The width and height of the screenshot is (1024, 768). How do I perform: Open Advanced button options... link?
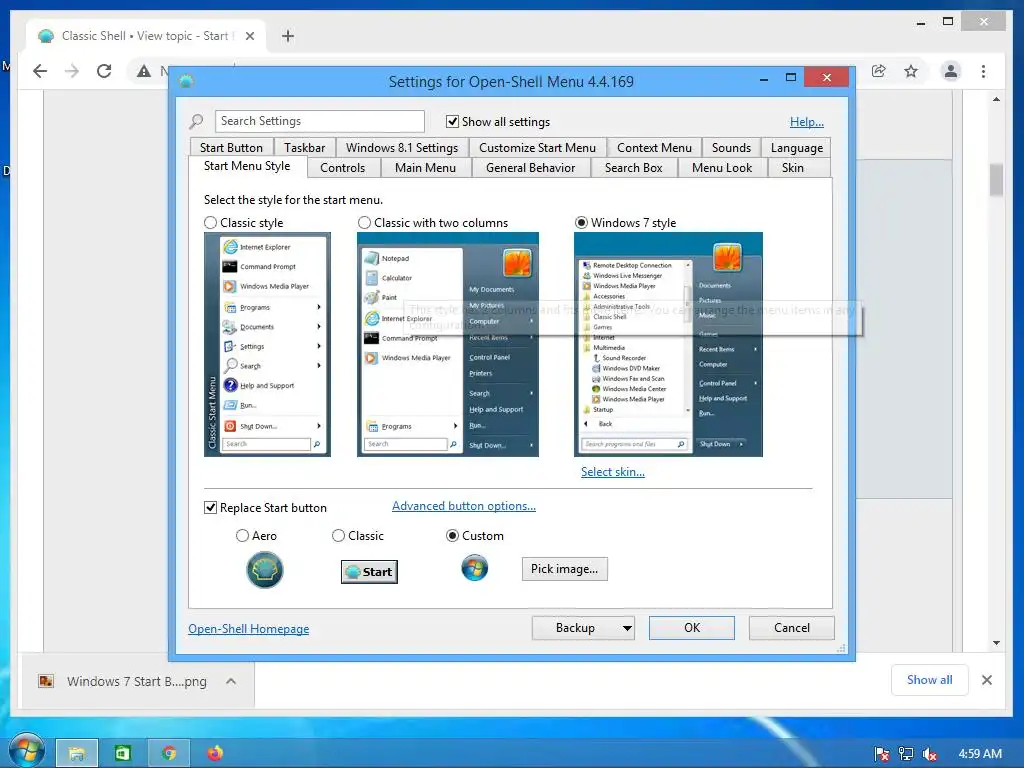(464, 505)
